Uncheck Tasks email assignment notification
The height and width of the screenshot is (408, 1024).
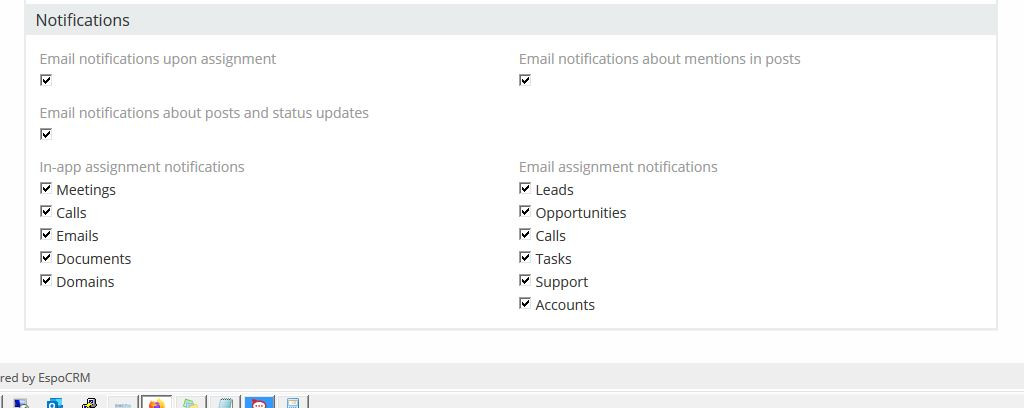pos(525,258)
